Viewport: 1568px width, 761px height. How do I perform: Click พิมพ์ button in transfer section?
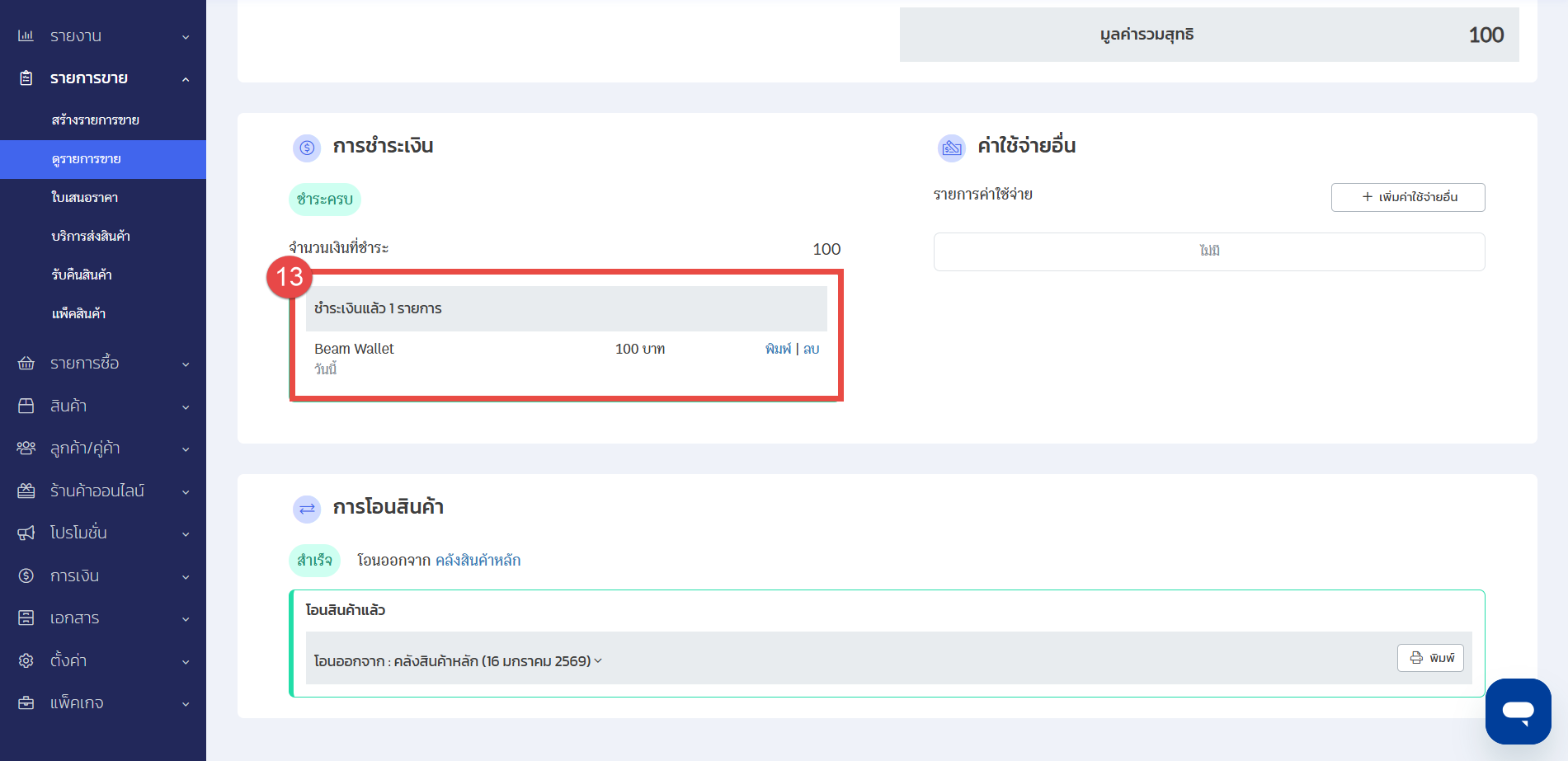1430,658
